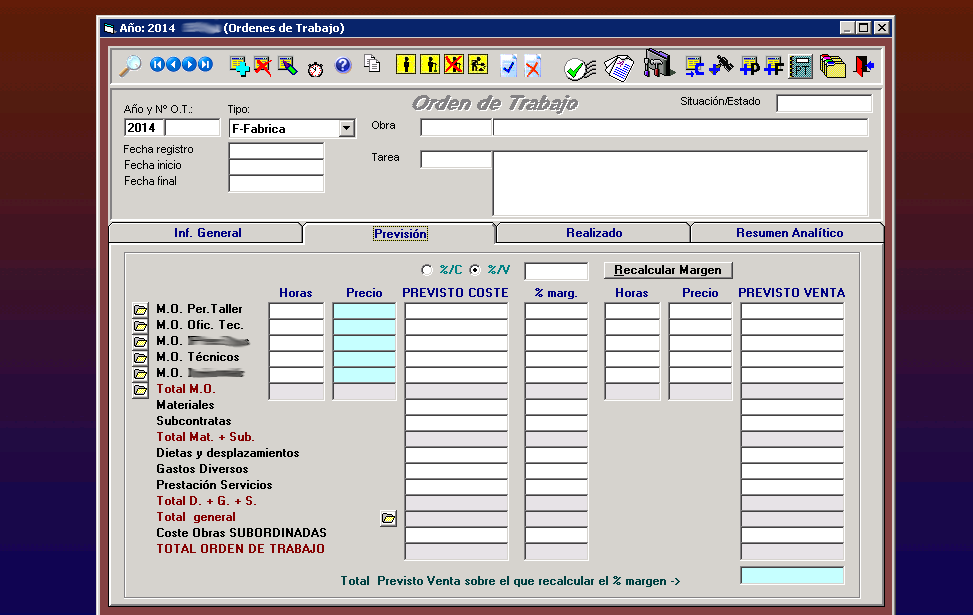Click the document with blue checkmark icon
Viewport: 973px width, 615px height.
[509, 66]
